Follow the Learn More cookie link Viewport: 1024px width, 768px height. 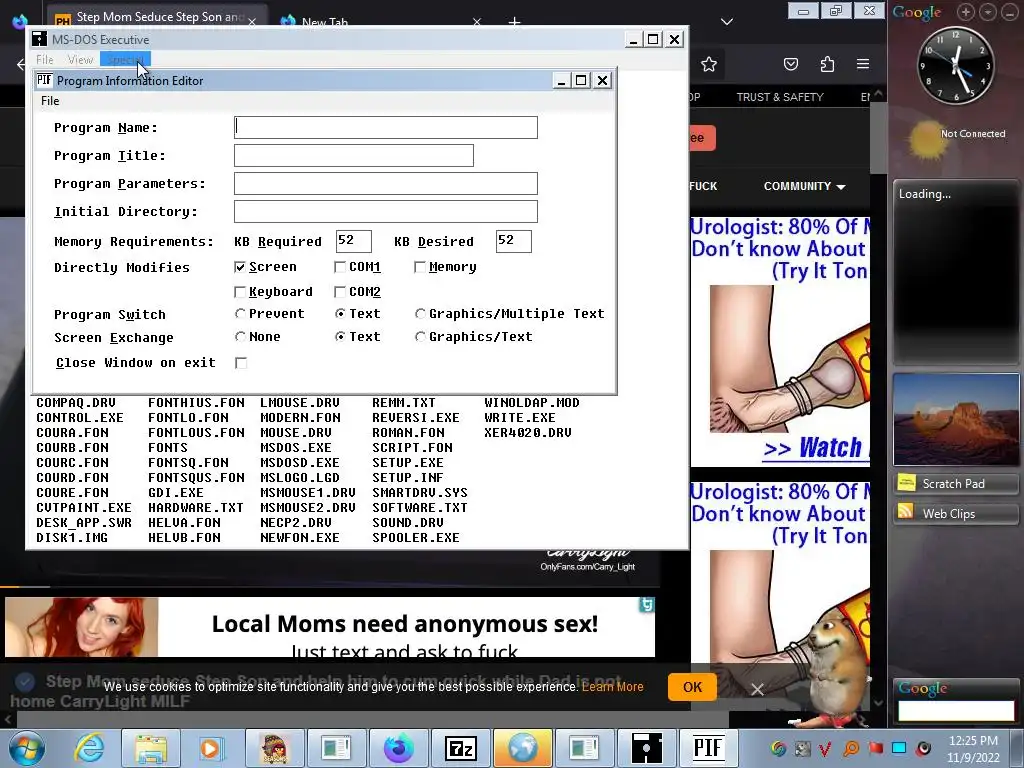[x=613, y=687]
